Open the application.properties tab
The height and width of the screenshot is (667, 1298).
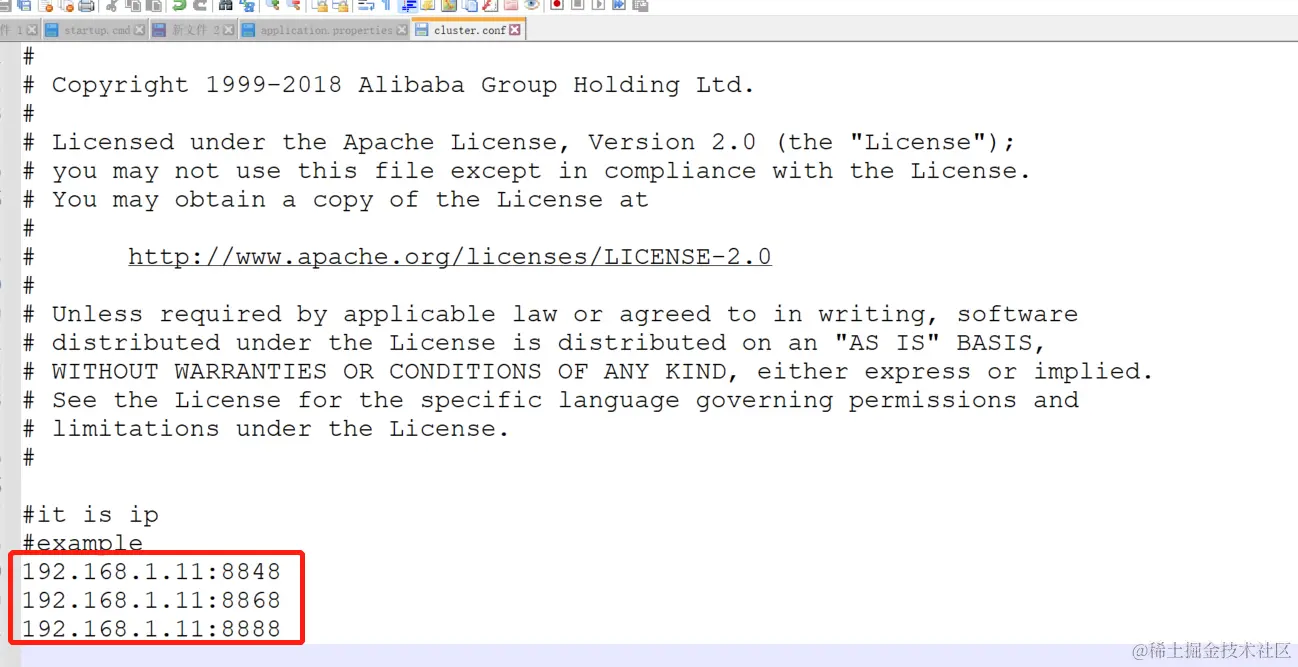click(326, 30)
